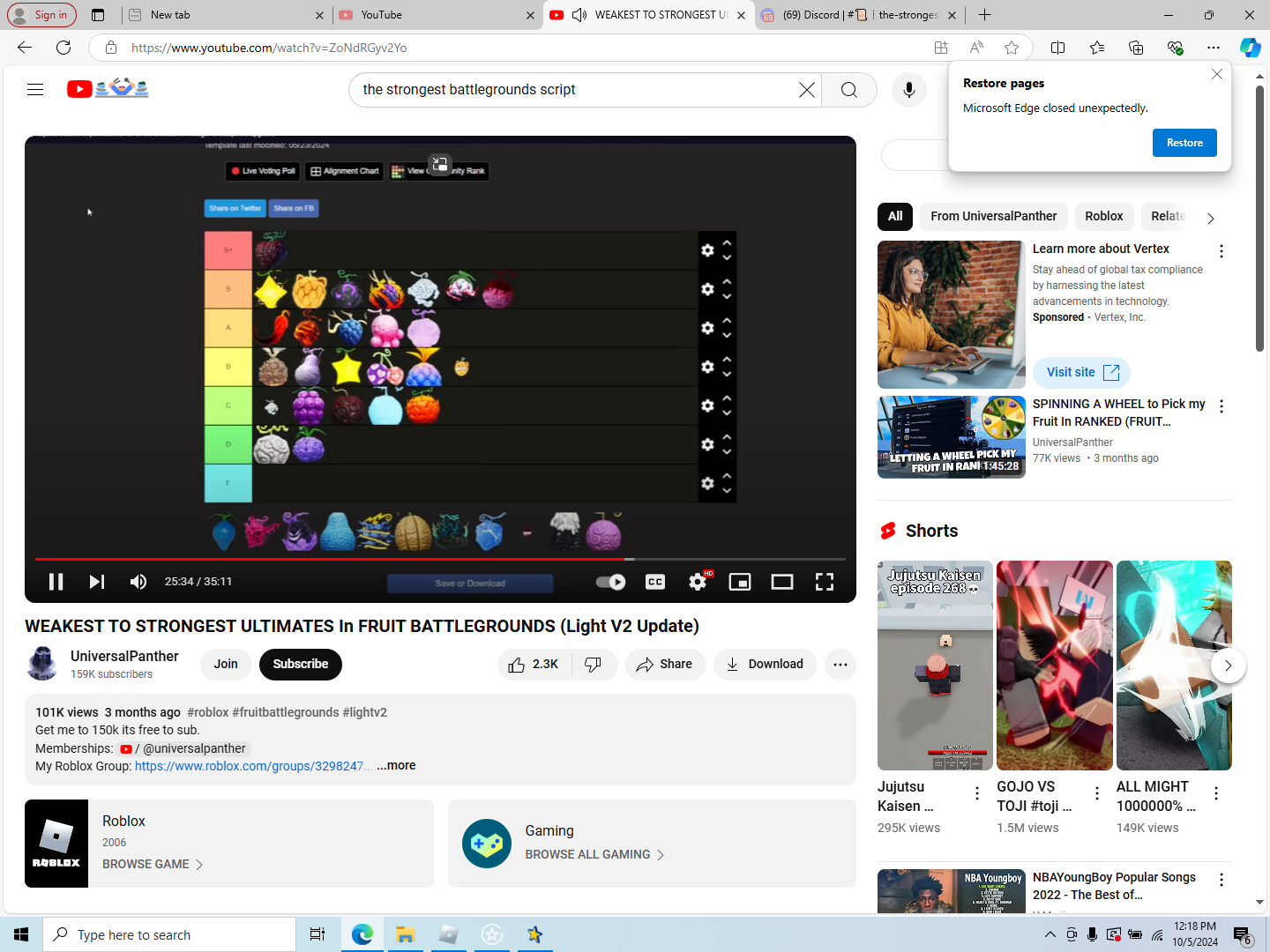1270x952 pixels.
Task: Mute the playing tab speaker icon
Action: (x=579, y=15)
